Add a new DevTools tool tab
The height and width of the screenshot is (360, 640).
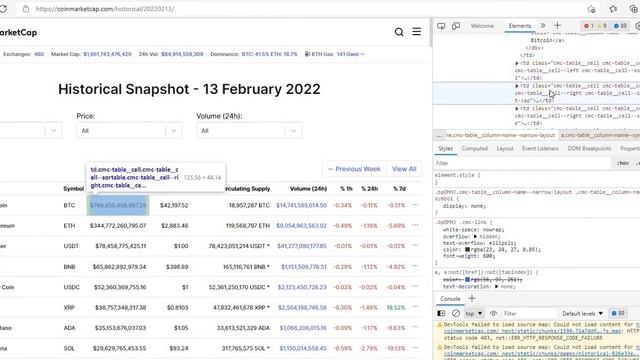click(557, 26)
